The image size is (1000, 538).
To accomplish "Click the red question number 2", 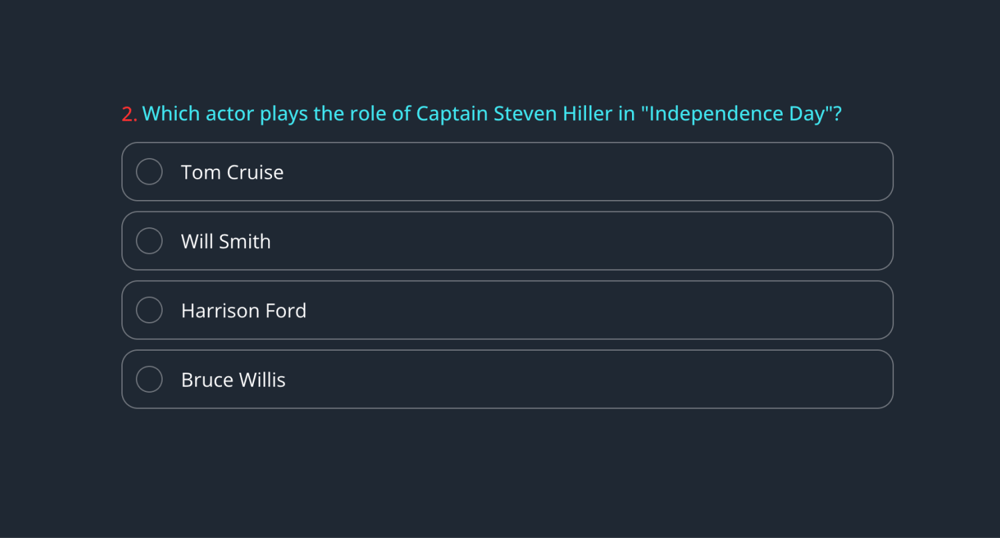I will click(x=129, y=114).
